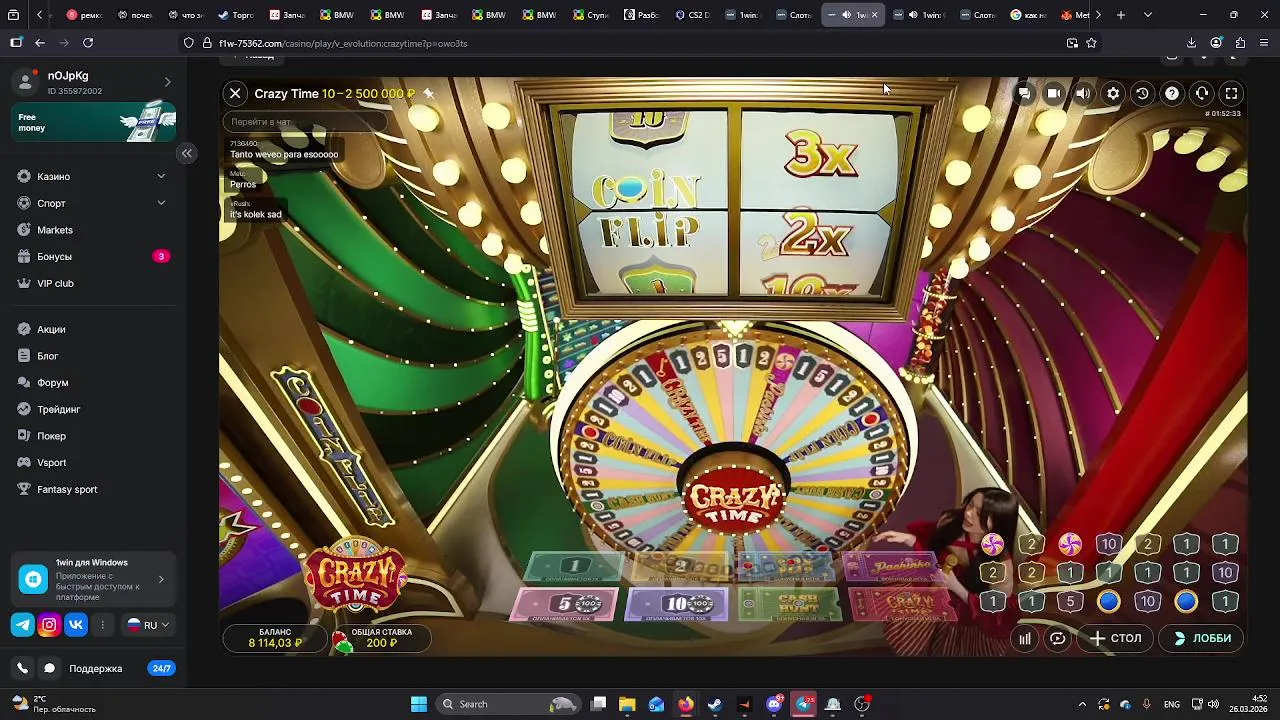Switch the game to fullscreen mode
This screenshot has height=720, width=1280.
tap(1231, 93)
